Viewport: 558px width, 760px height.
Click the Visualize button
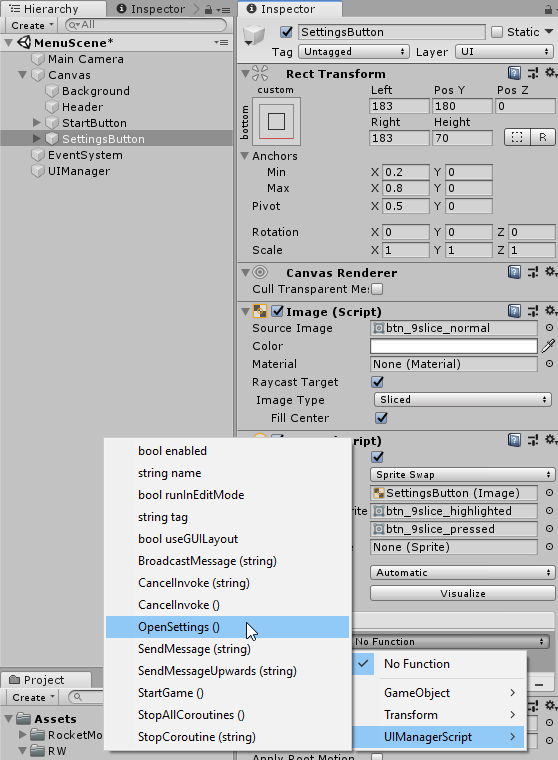pyautogui.click(x=462, y=593)
